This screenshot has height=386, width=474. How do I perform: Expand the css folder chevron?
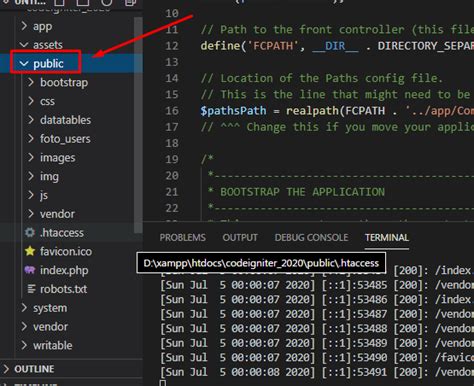click(x=31, y=101)
